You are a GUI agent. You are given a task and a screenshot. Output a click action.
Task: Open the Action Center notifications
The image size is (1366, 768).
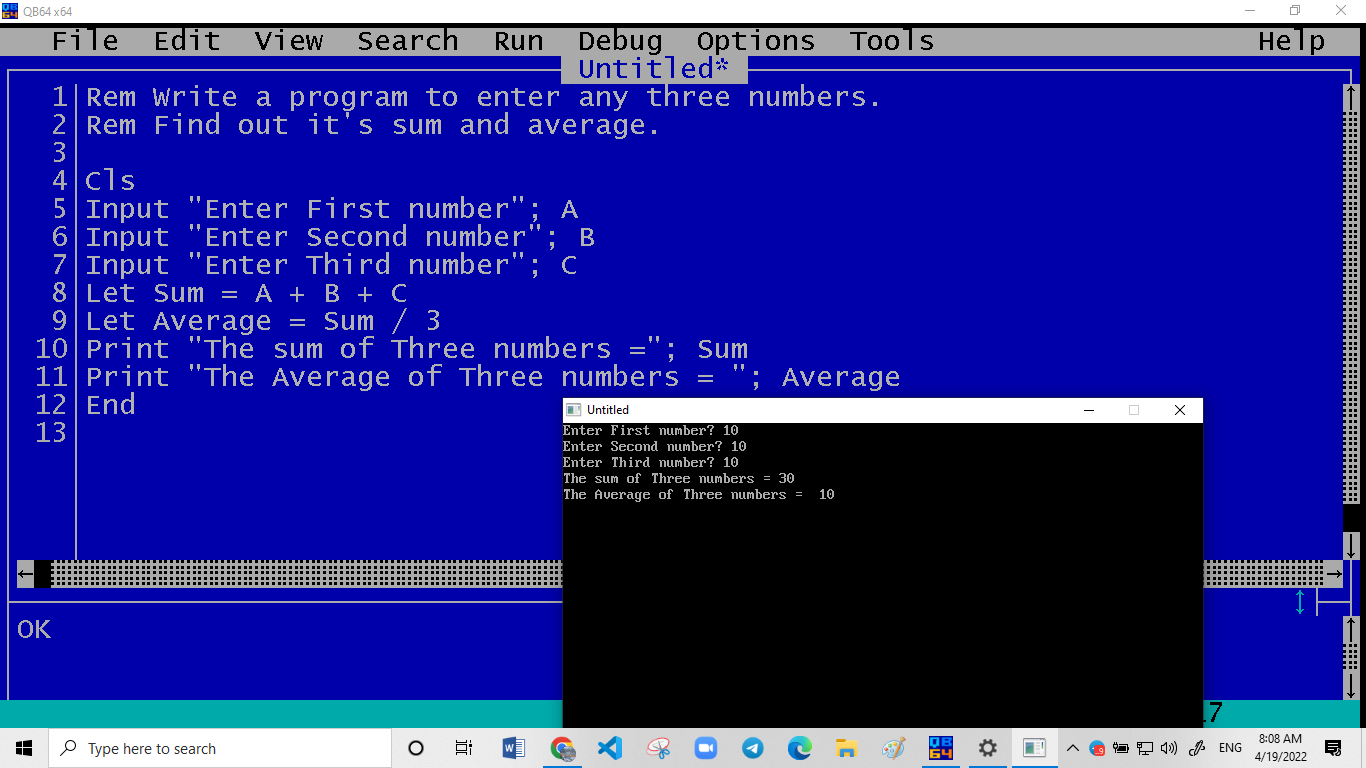[x=1333, y=748]
